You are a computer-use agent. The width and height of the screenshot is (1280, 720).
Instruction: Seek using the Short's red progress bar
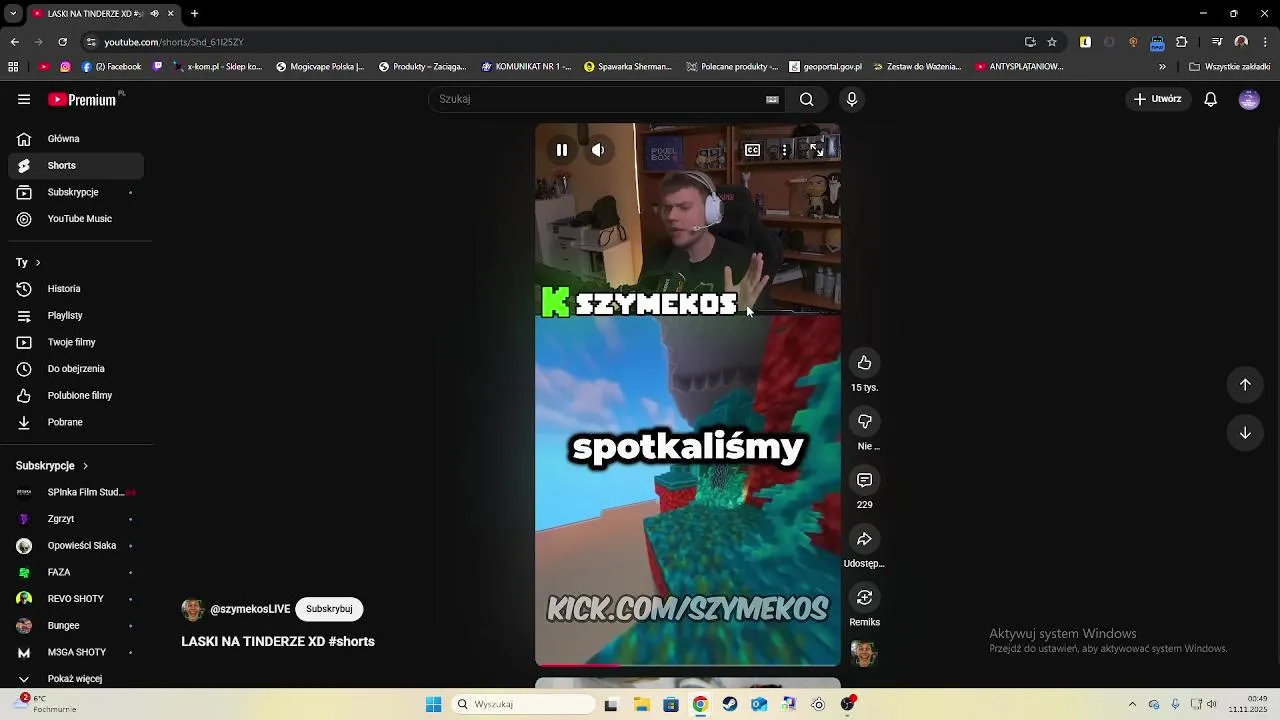click(x=688, y=664)
